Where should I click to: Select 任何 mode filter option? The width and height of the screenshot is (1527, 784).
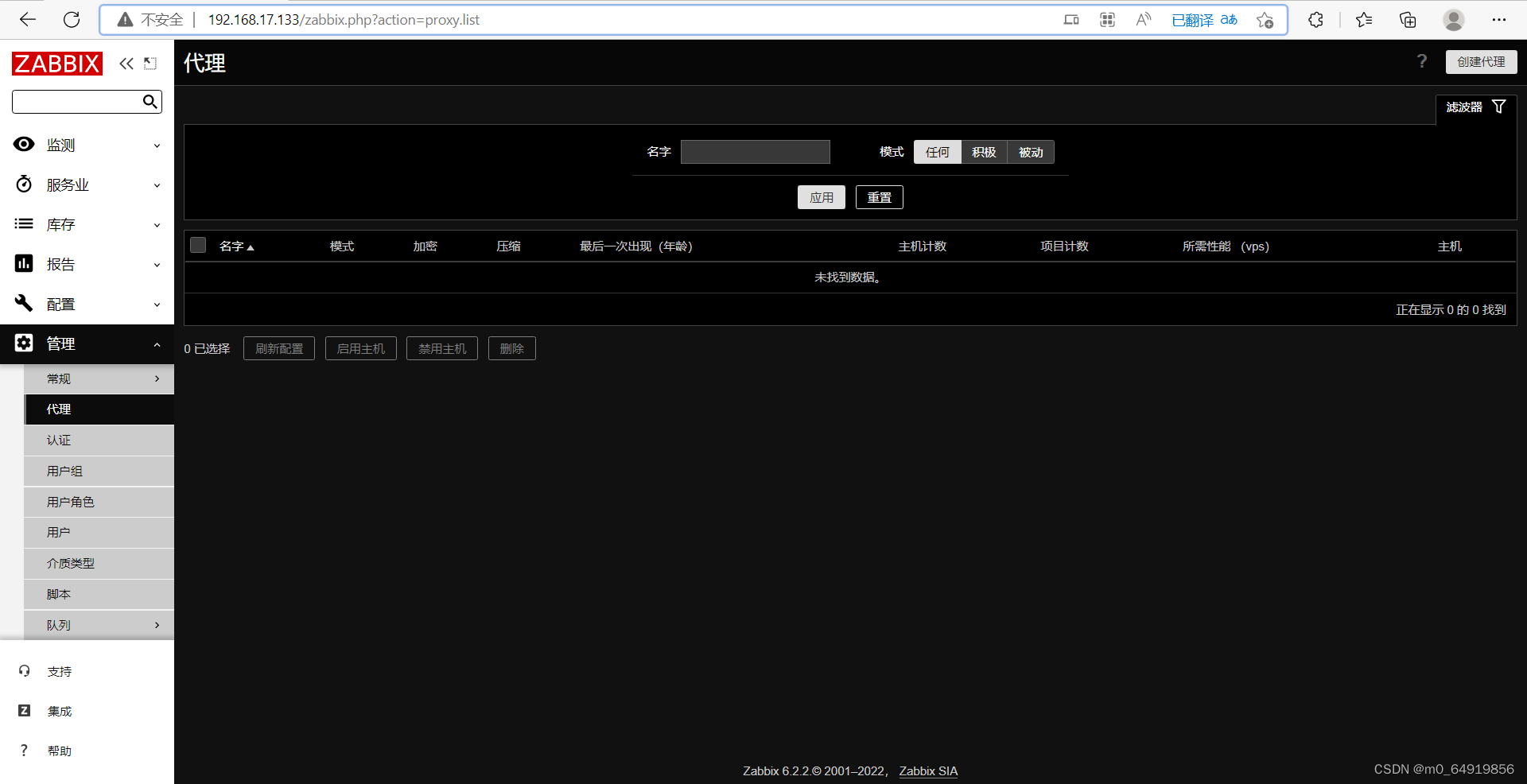(938, 152)
